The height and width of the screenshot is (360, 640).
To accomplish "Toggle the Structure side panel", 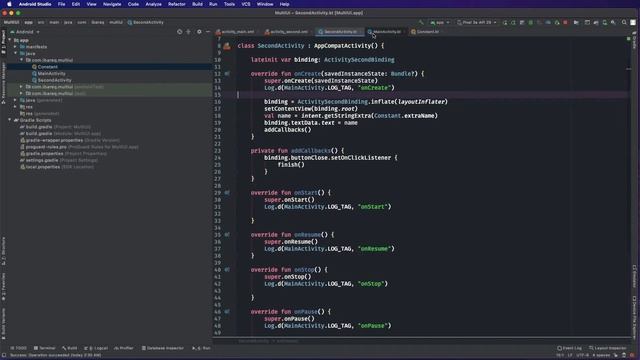I will click(3, 251).
